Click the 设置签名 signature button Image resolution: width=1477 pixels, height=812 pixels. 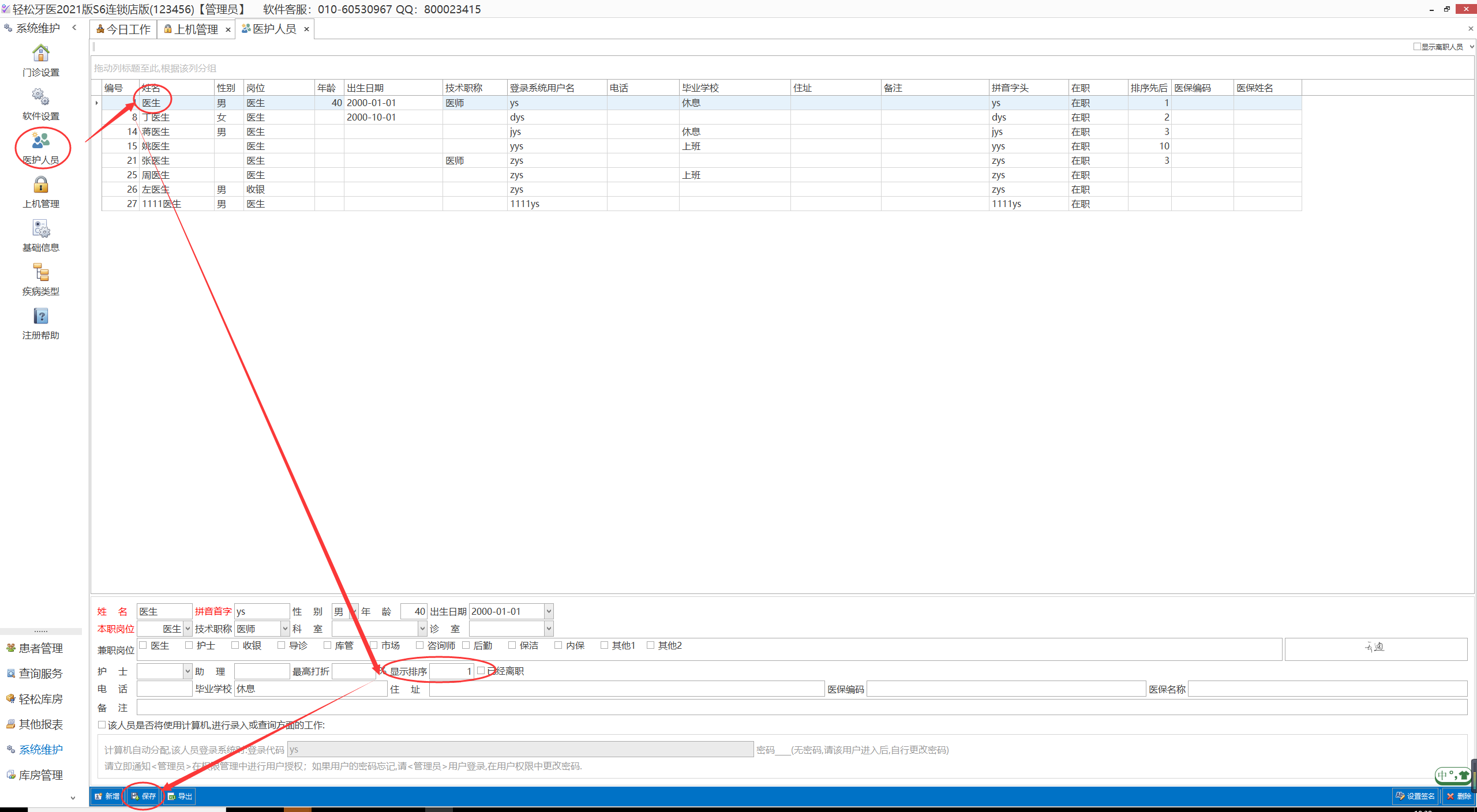pyautogui.click(x=1415, y=796)
